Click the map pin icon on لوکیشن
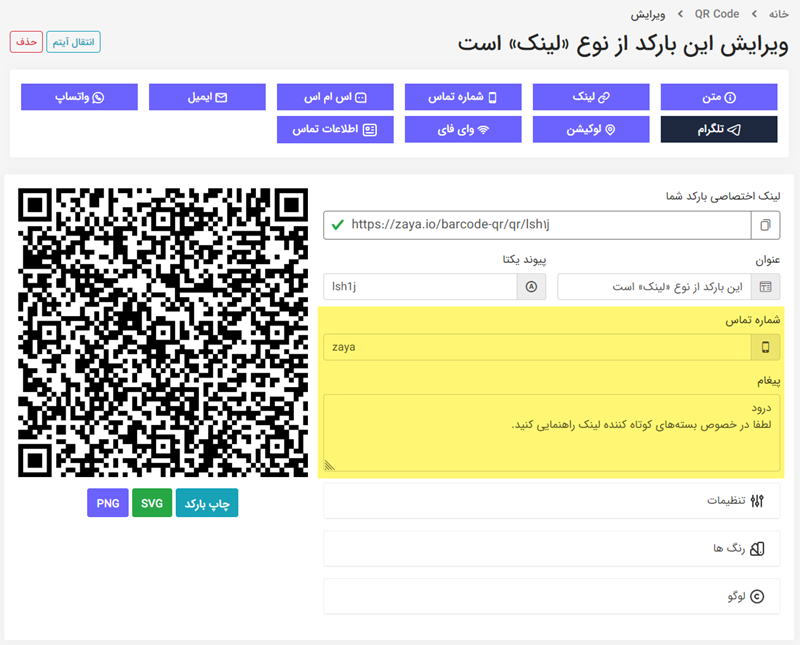800x645 pixels. pyautogui.click(x=610, y=130)
